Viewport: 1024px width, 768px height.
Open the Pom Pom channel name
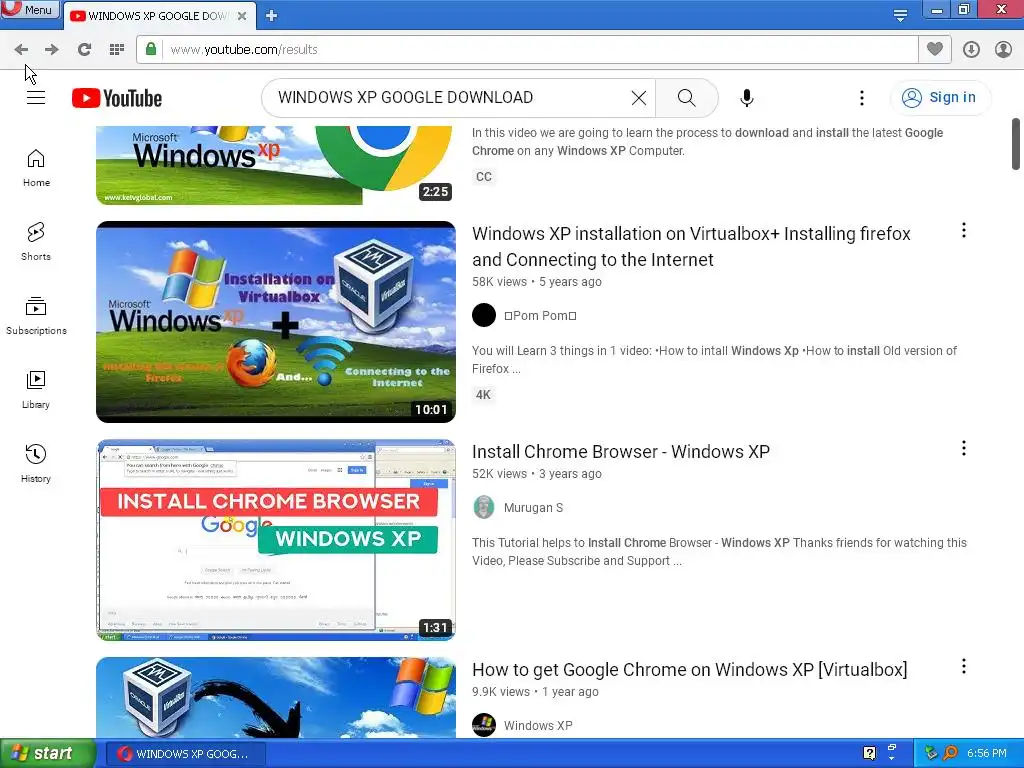(540, 315)
